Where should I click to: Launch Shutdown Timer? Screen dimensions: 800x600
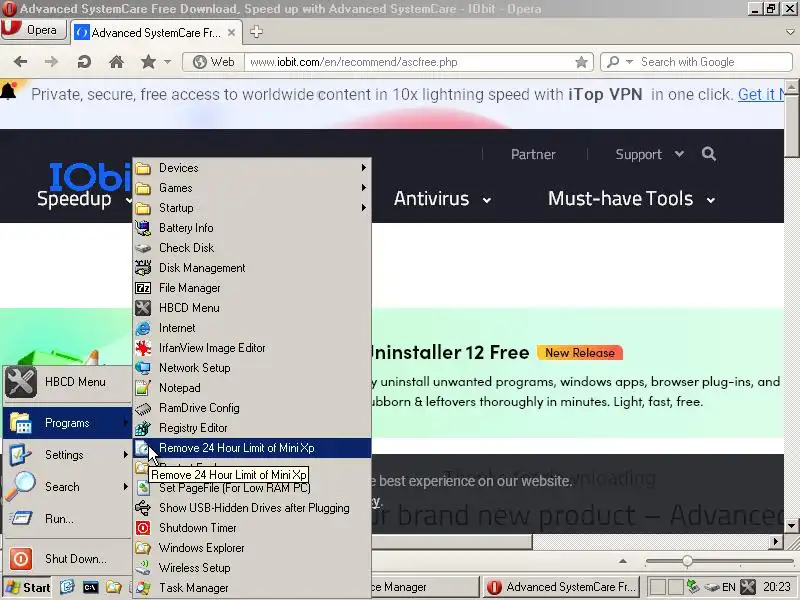pyautogui.click(x=252, y=528)
